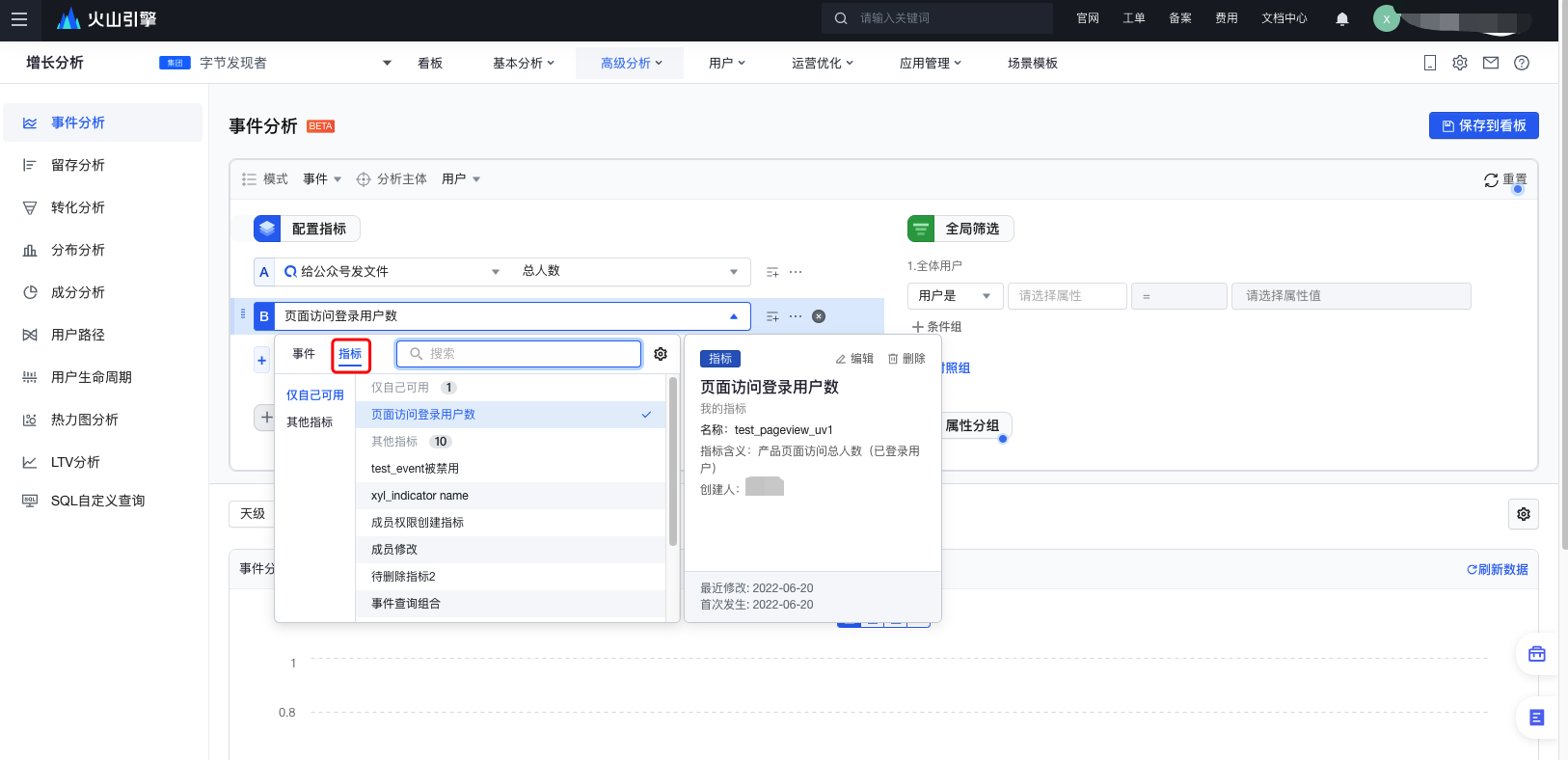
Task: Click the chart settings gear button
Action: [1524, 514]
